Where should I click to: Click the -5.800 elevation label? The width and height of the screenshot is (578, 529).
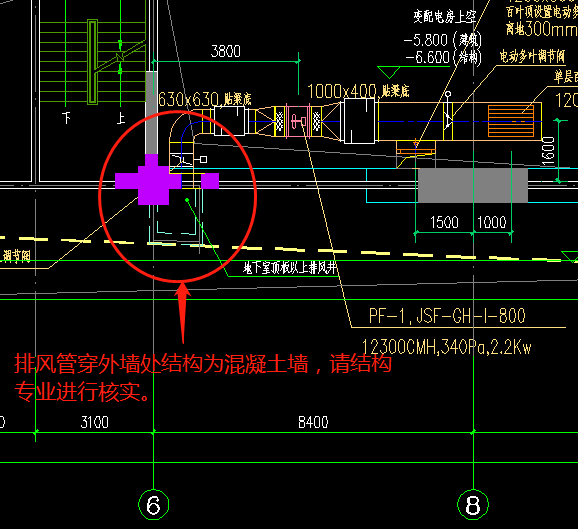point(426,40)
